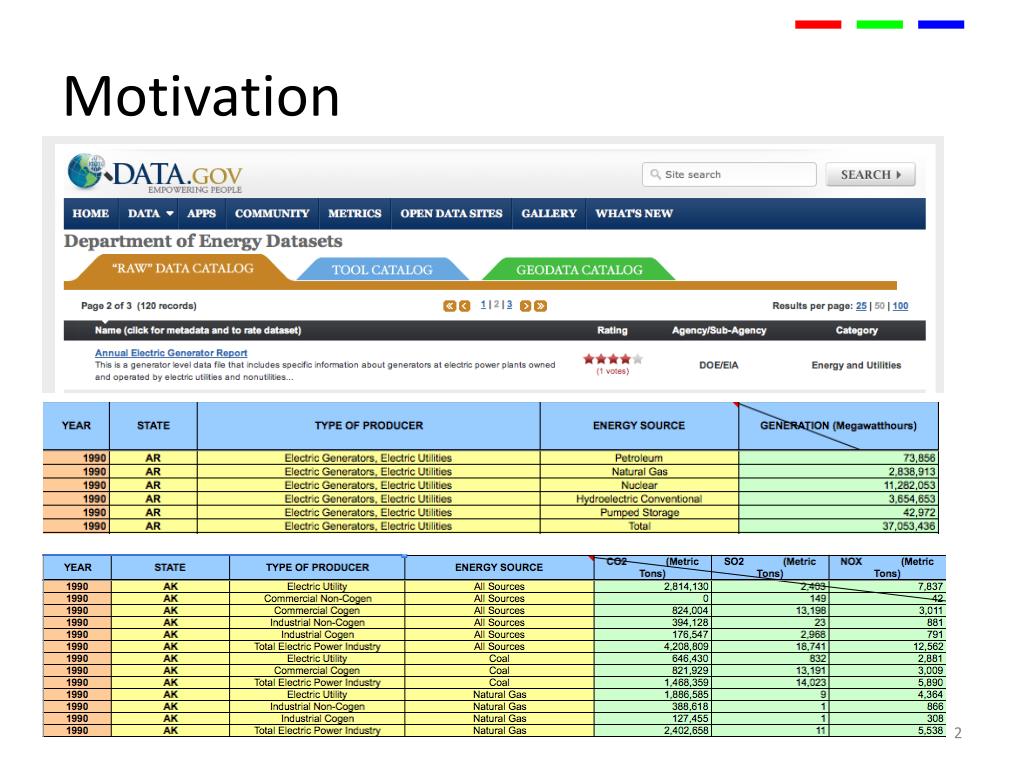Select the "NOX (Metric Tons)" column header
The width and height of the screenshot is (1024, 768).
(x=887, y=568)
